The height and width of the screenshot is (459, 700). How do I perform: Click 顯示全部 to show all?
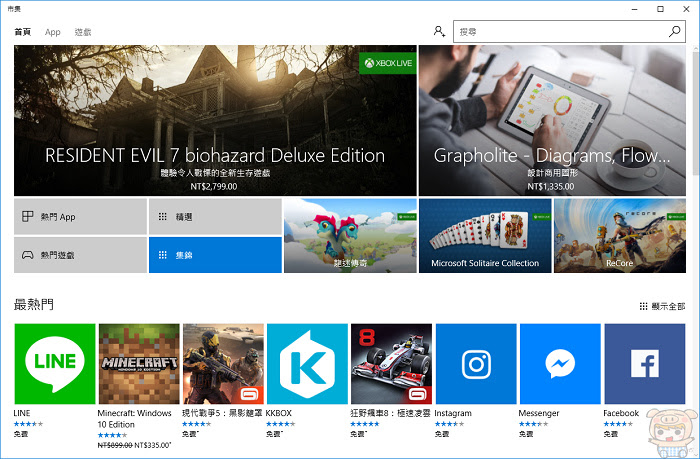click(x=662, y=306)
